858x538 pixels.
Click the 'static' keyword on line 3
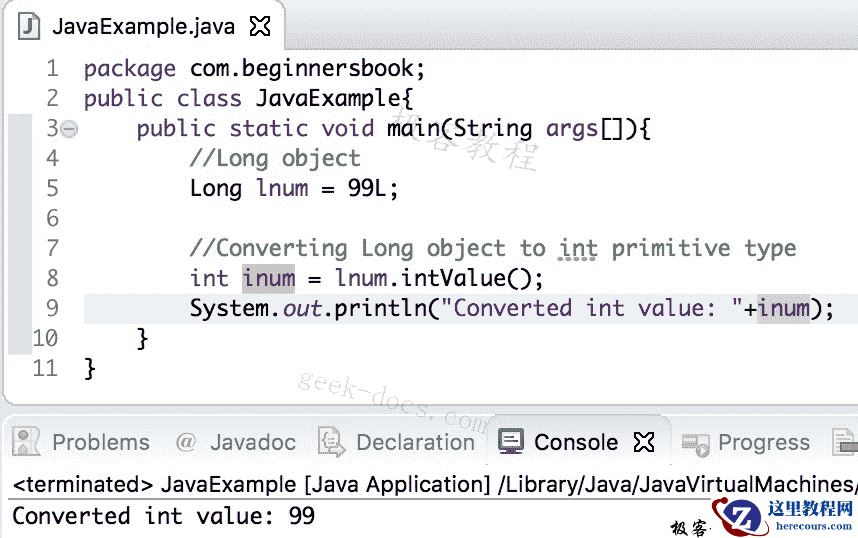(x=269, y=129)
